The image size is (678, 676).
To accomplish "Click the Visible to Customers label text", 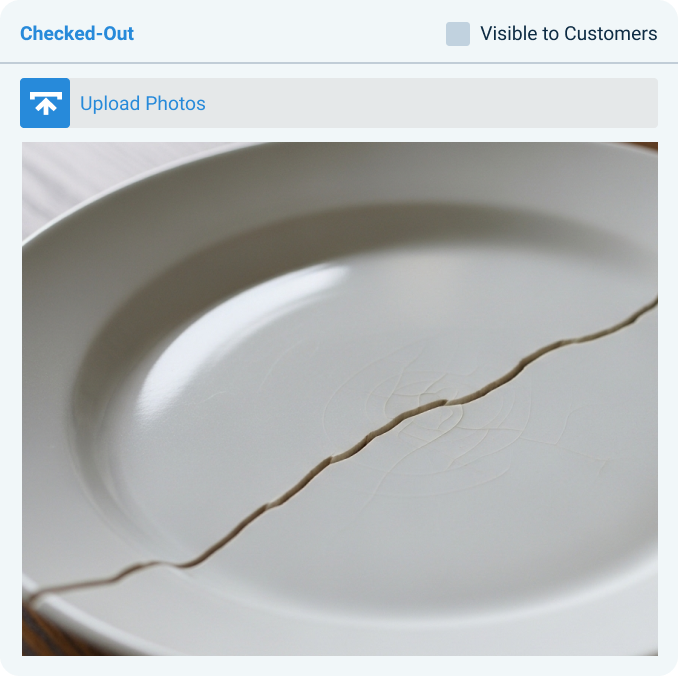I will tap(569, 34).
